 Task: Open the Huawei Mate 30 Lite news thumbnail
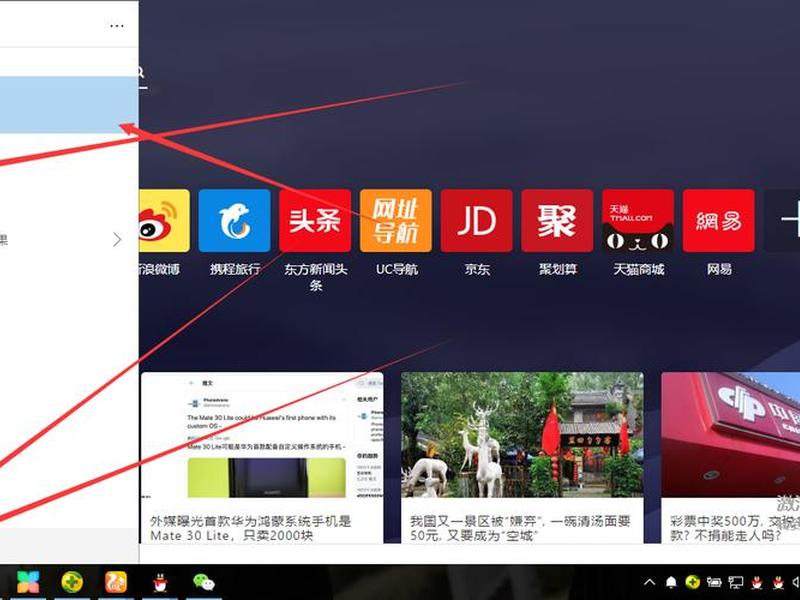[x=262, y=436]
